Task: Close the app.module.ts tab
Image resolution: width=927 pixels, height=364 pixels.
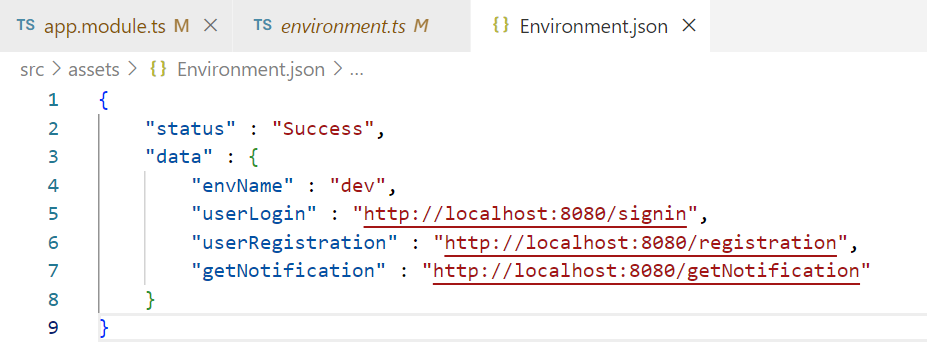Action: [210, 25]
